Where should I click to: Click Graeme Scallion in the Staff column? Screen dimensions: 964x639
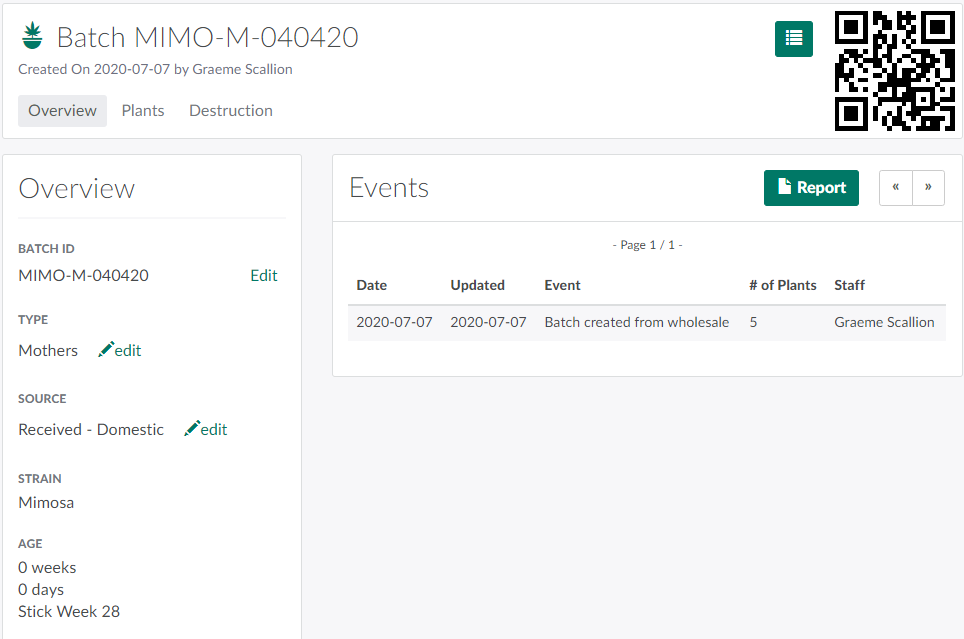click(x=884, y=322)
